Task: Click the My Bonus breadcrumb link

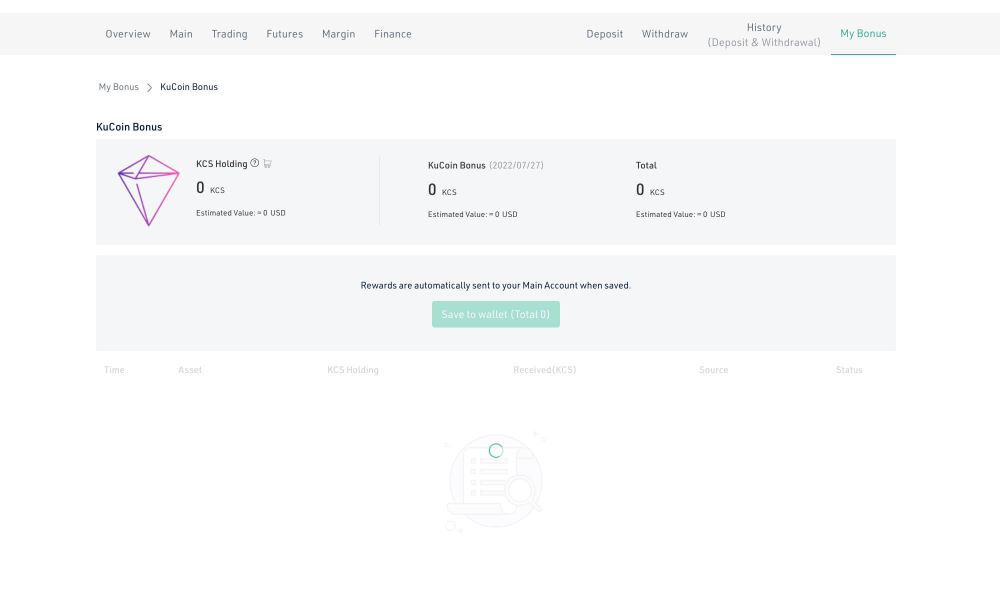Action: pyautogui.click(x=119, y=87)
